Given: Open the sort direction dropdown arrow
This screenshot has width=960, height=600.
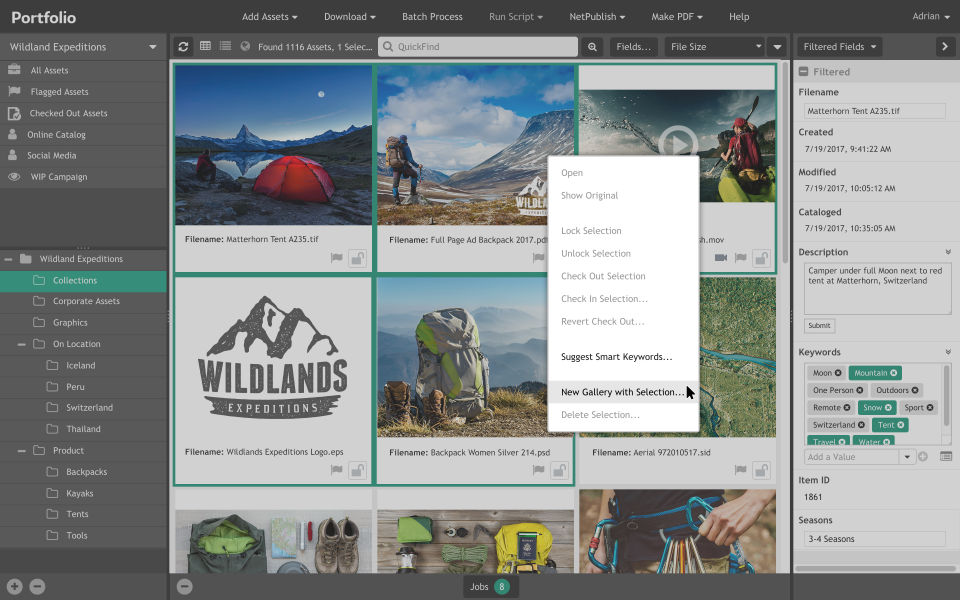Looking at the screenshot, I should pos(777,47).
